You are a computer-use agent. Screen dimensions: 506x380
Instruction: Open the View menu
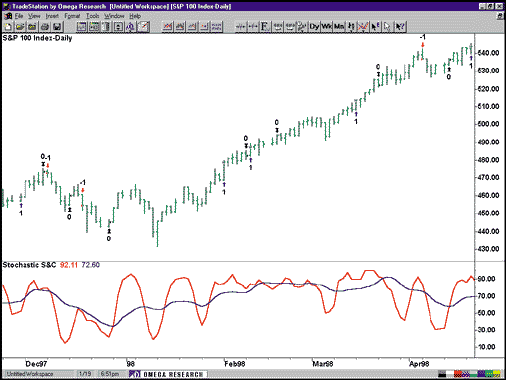(x=34, y=16)
